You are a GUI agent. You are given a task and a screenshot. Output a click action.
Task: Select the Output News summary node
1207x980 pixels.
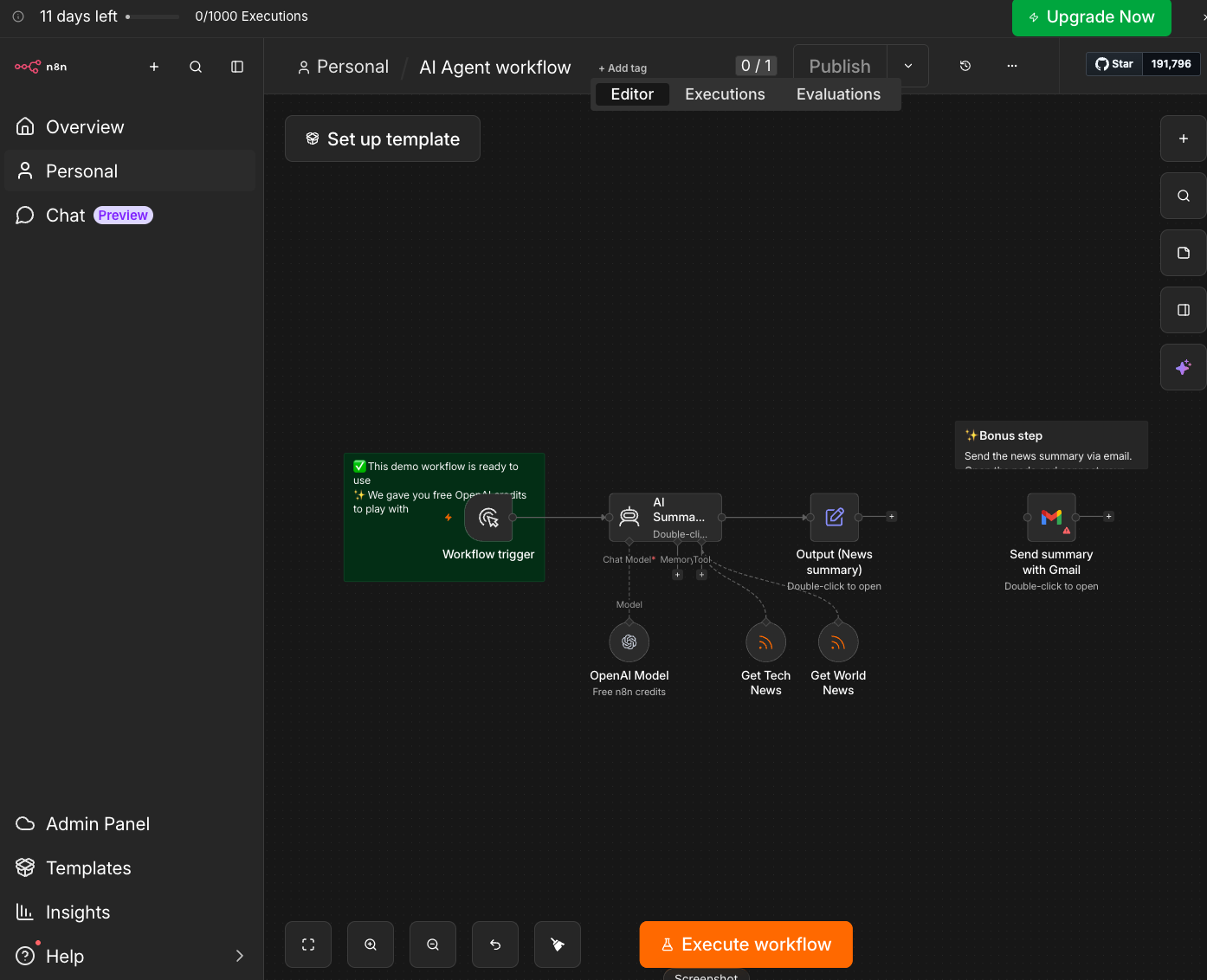(834, 518)
